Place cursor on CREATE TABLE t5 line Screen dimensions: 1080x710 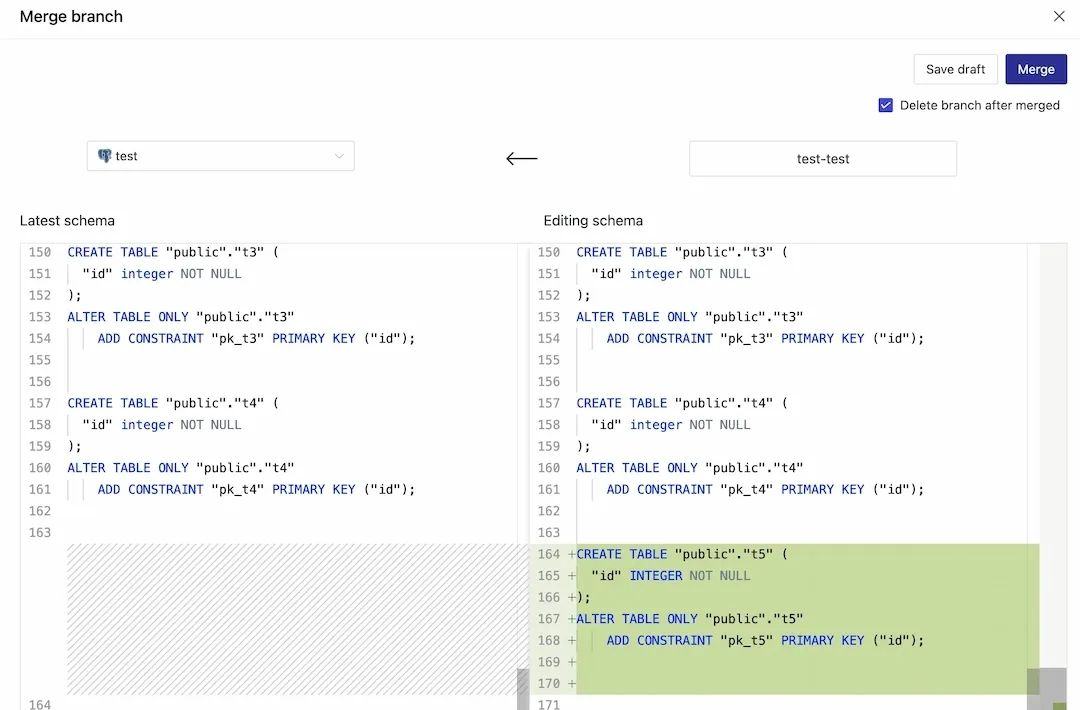680,554
